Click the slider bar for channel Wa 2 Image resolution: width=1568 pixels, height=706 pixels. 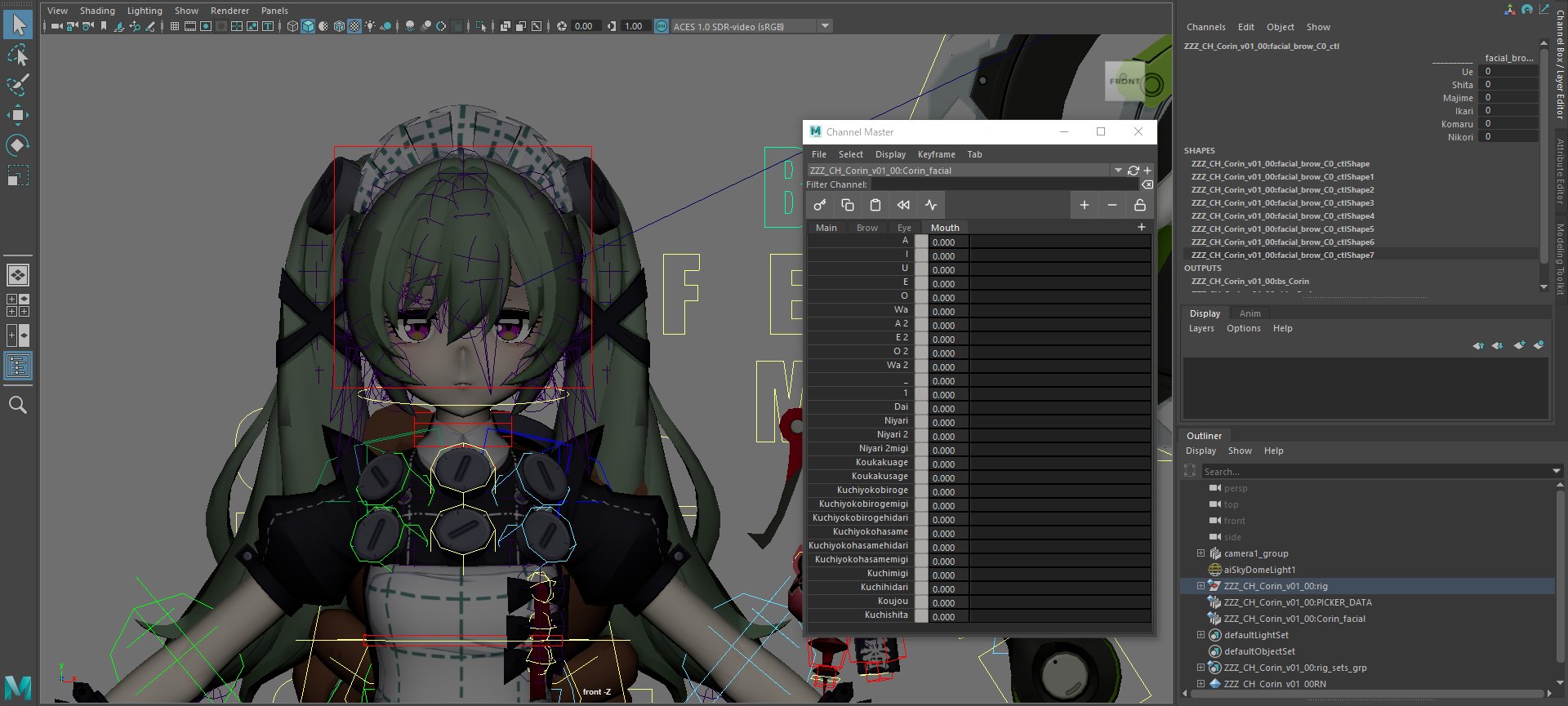coord(1060,366)
